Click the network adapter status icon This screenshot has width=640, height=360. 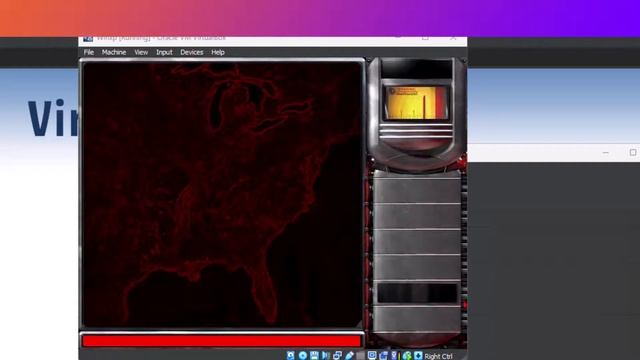click(337, 355)
